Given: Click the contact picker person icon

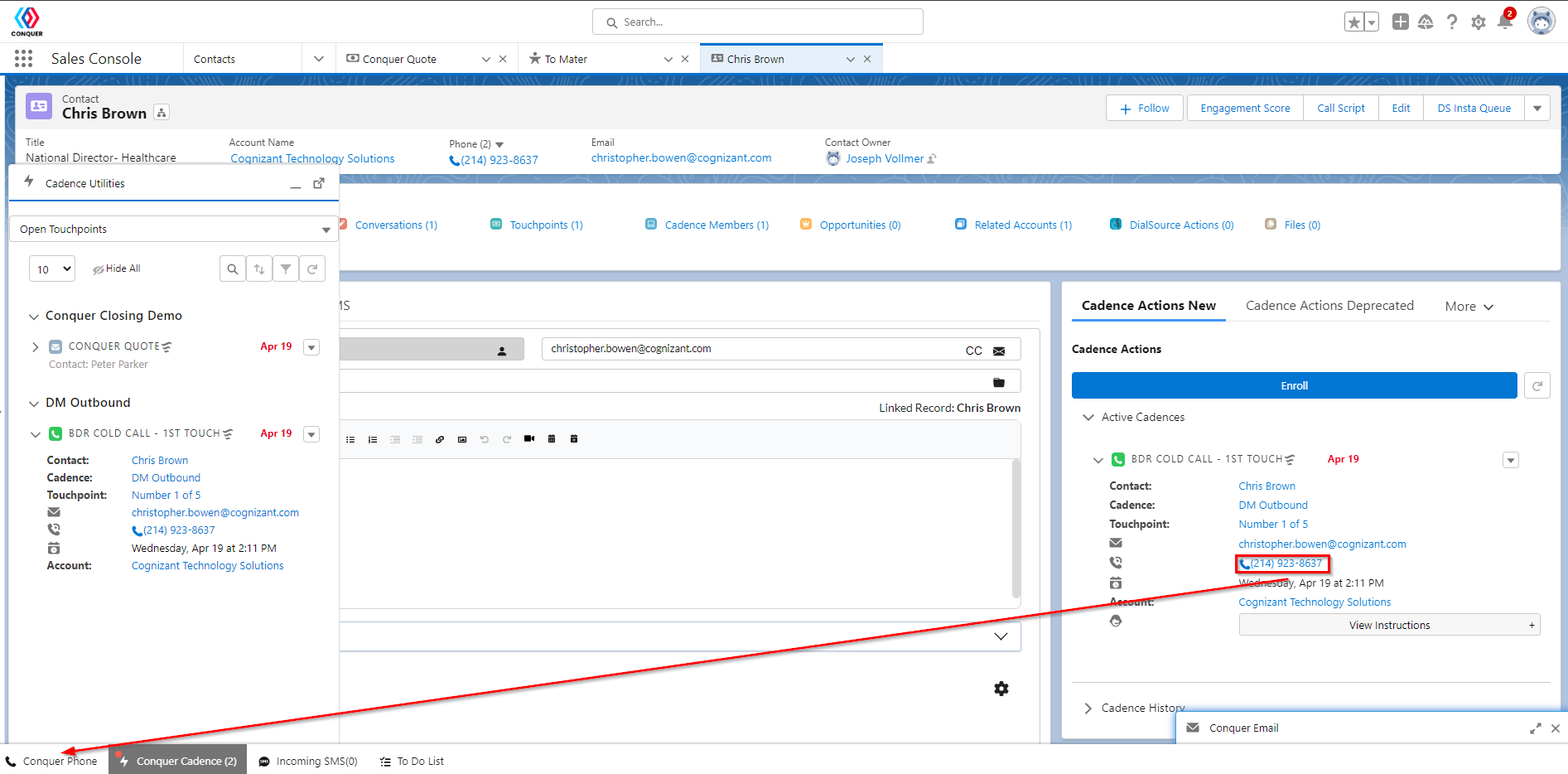Looking at the screenshot, I should (502, 351).
